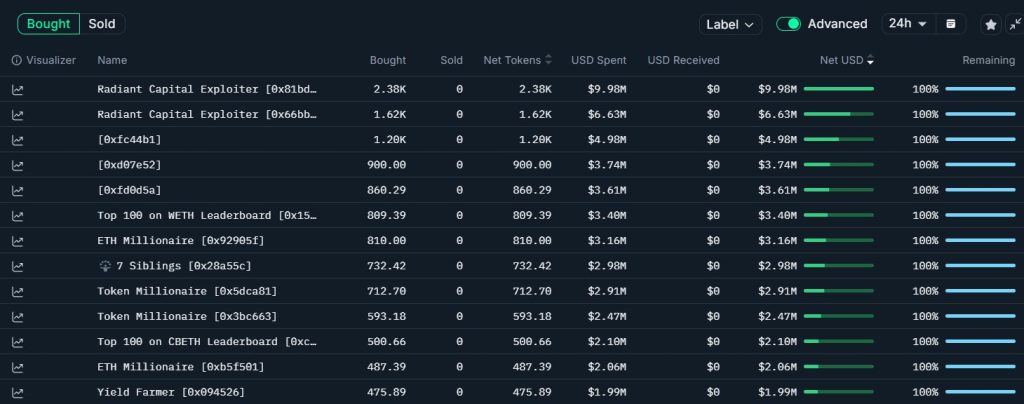Click the Remaining column header

(988, 61)
